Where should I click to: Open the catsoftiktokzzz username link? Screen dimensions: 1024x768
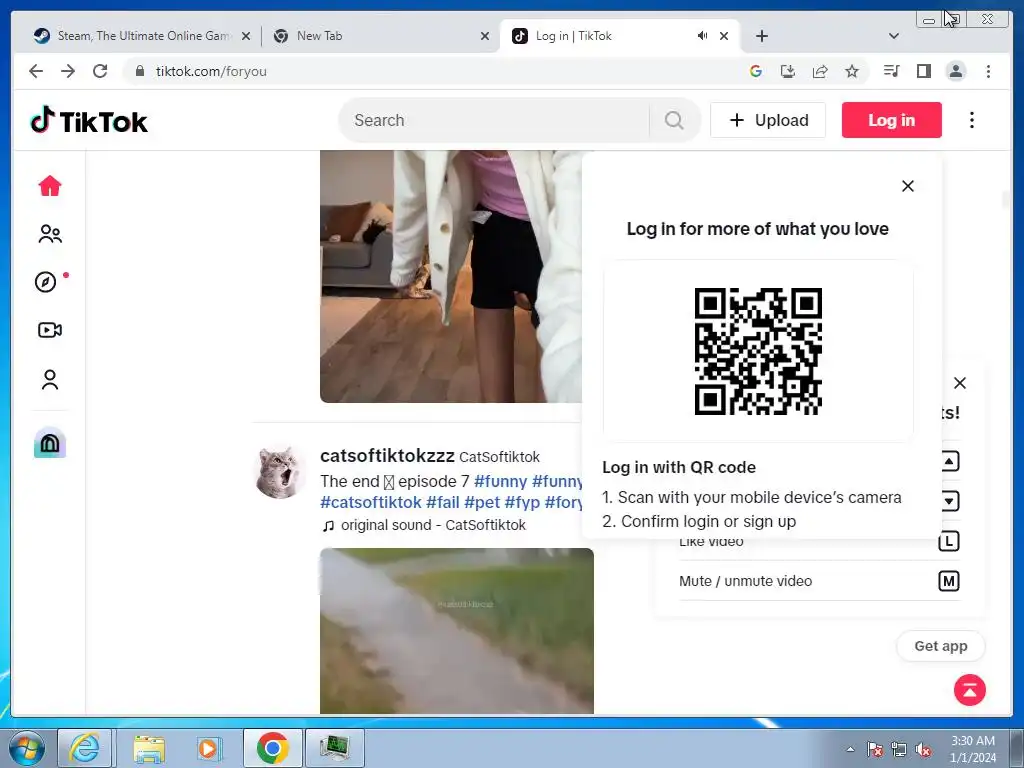(387, 455)
